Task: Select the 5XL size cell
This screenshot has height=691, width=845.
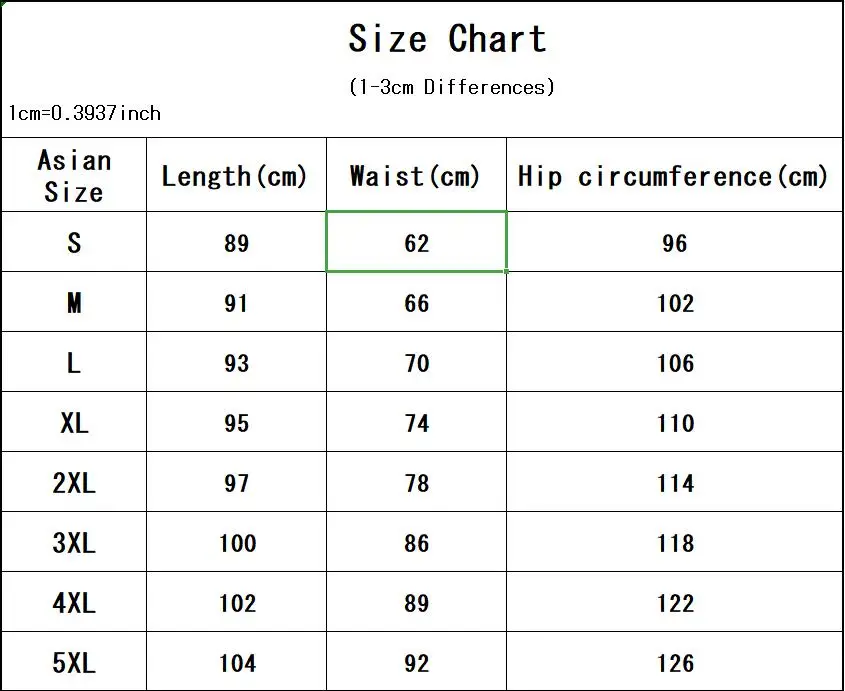Action: tap(74, 662)
